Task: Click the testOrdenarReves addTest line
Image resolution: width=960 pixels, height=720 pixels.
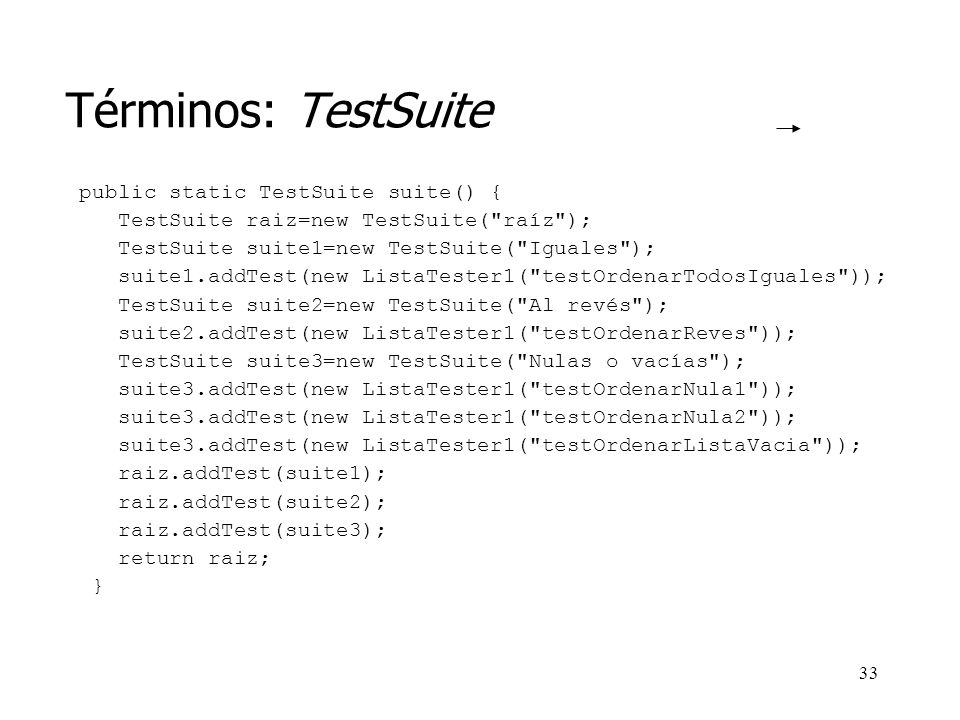Action: click(x=457, y=333)
